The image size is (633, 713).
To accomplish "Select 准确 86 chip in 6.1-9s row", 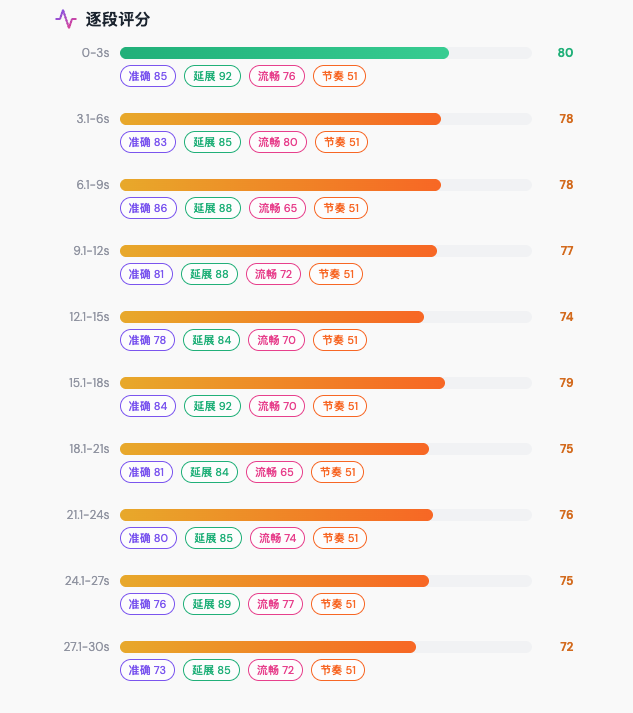I will tap(148, 208).
